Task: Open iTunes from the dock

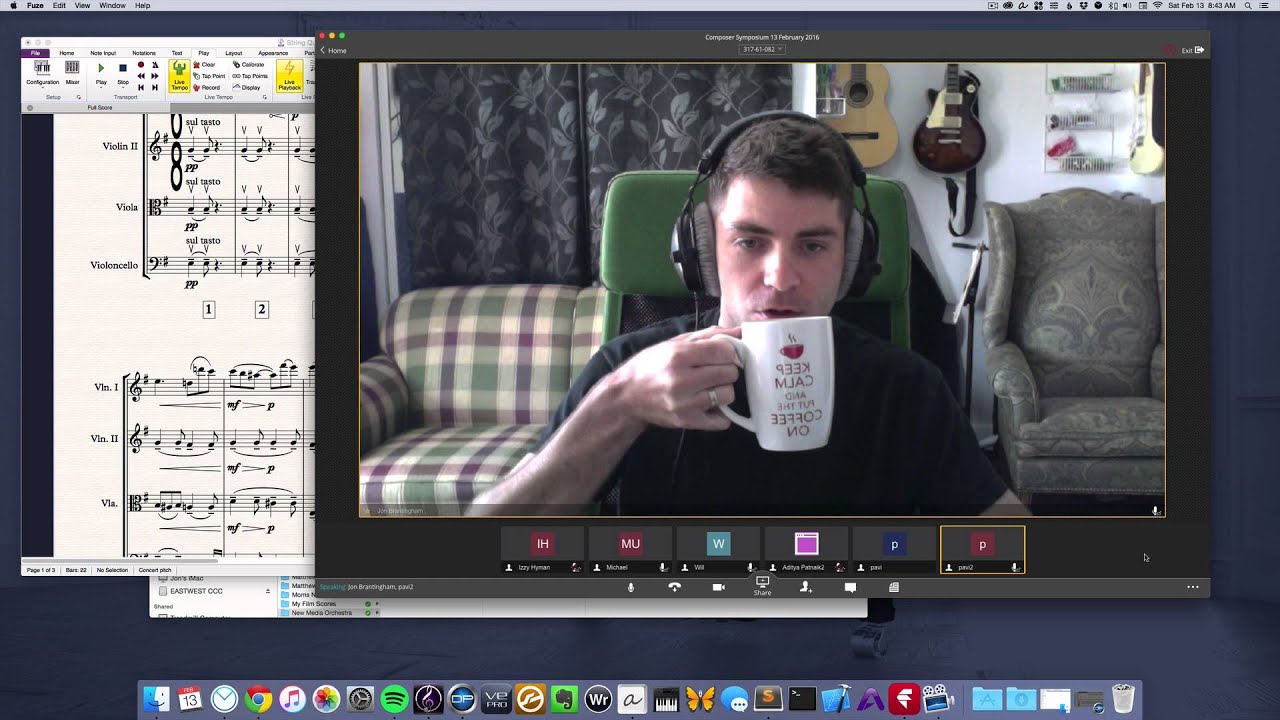Action: pyautogui.click(x=292, y=699)
